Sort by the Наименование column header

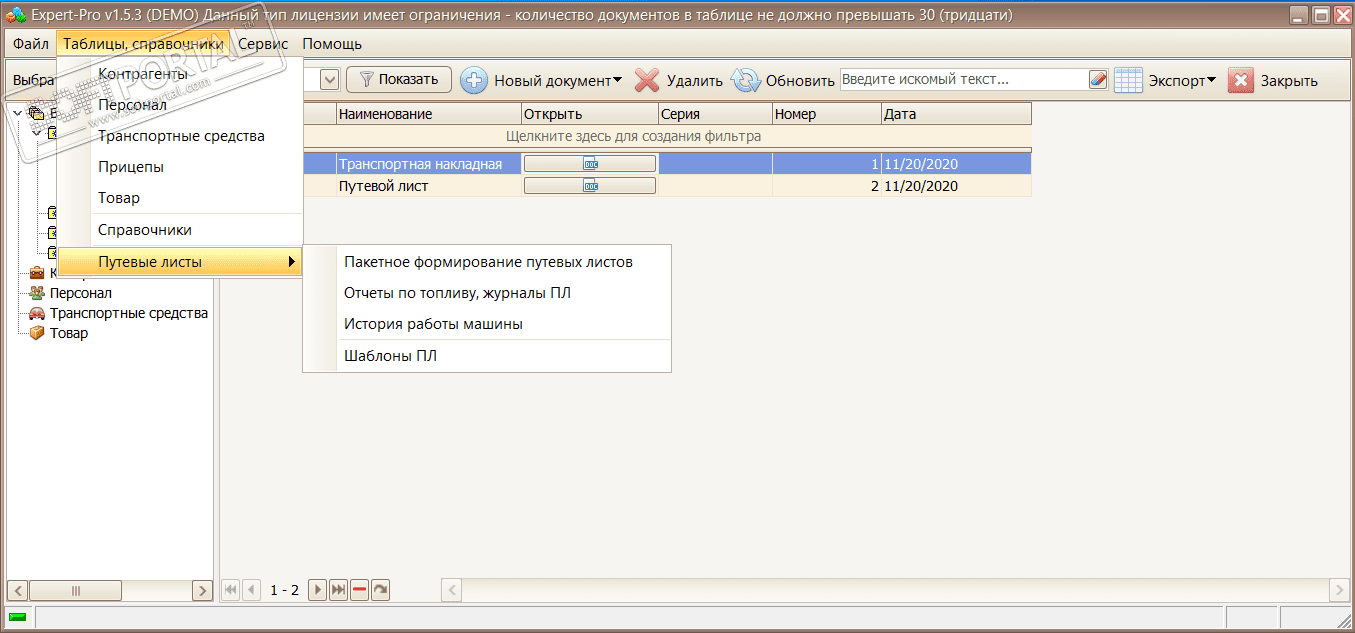429,114
